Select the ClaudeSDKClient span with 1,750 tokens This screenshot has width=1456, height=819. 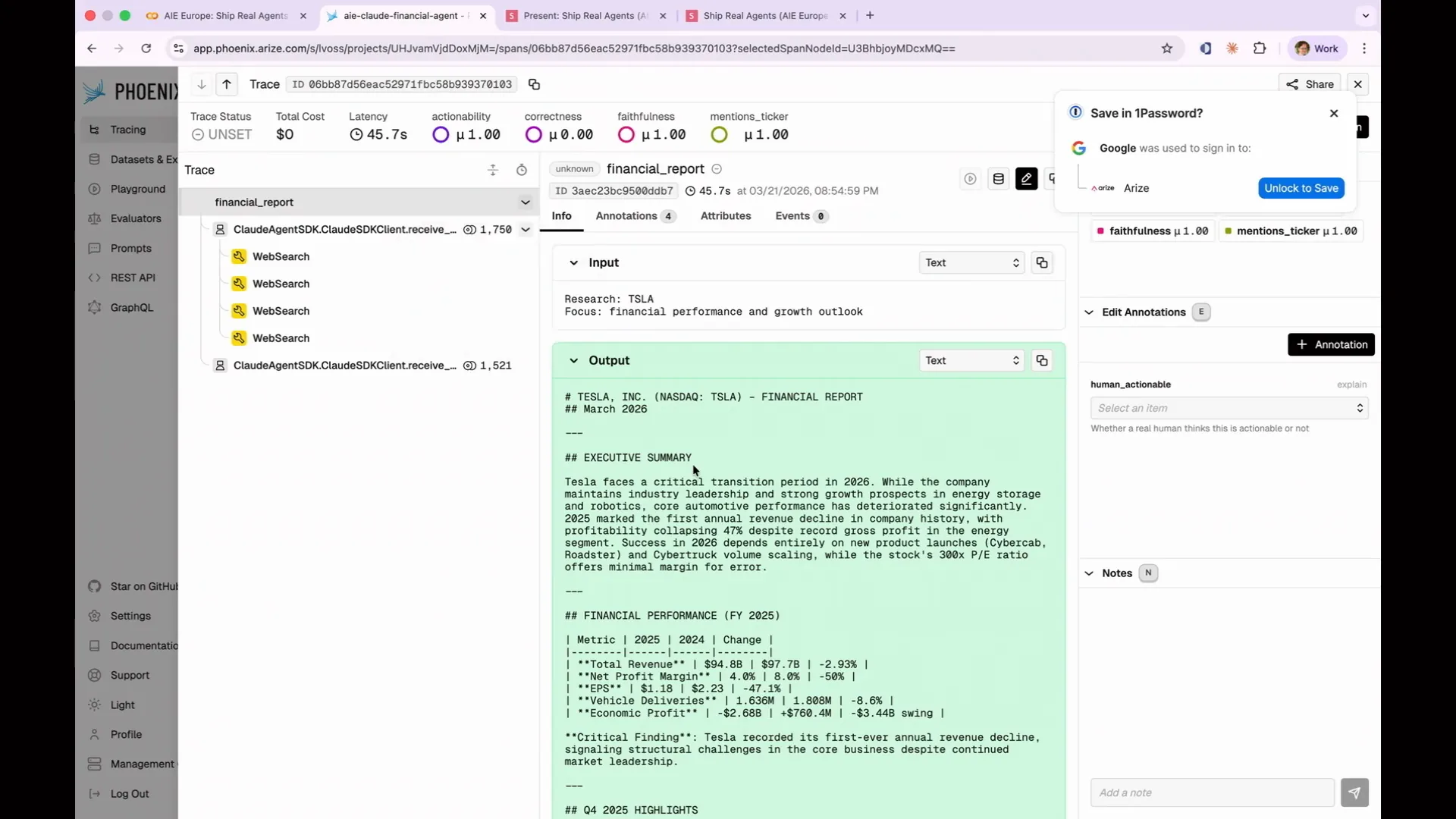(345, 229)
